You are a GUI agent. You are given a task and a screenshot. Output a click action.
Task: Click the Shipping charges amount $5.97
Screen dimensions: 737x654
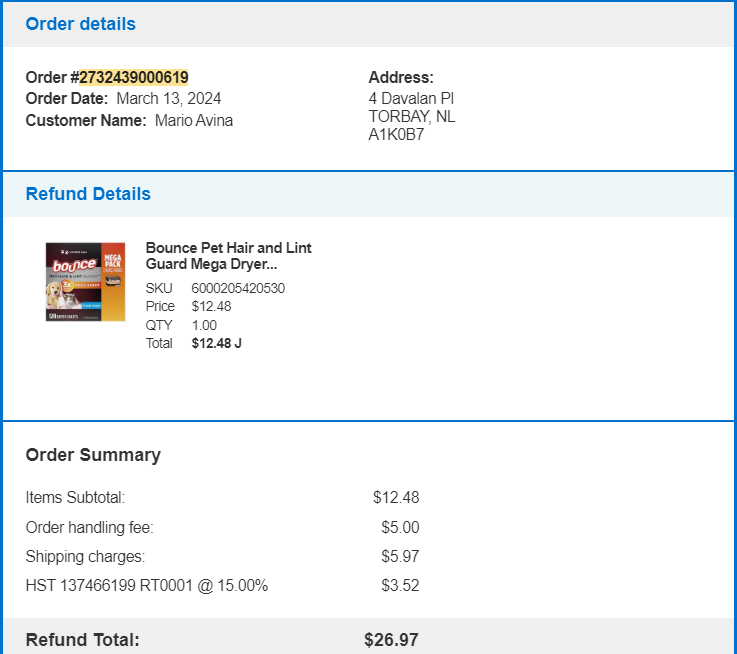point(400,557)
